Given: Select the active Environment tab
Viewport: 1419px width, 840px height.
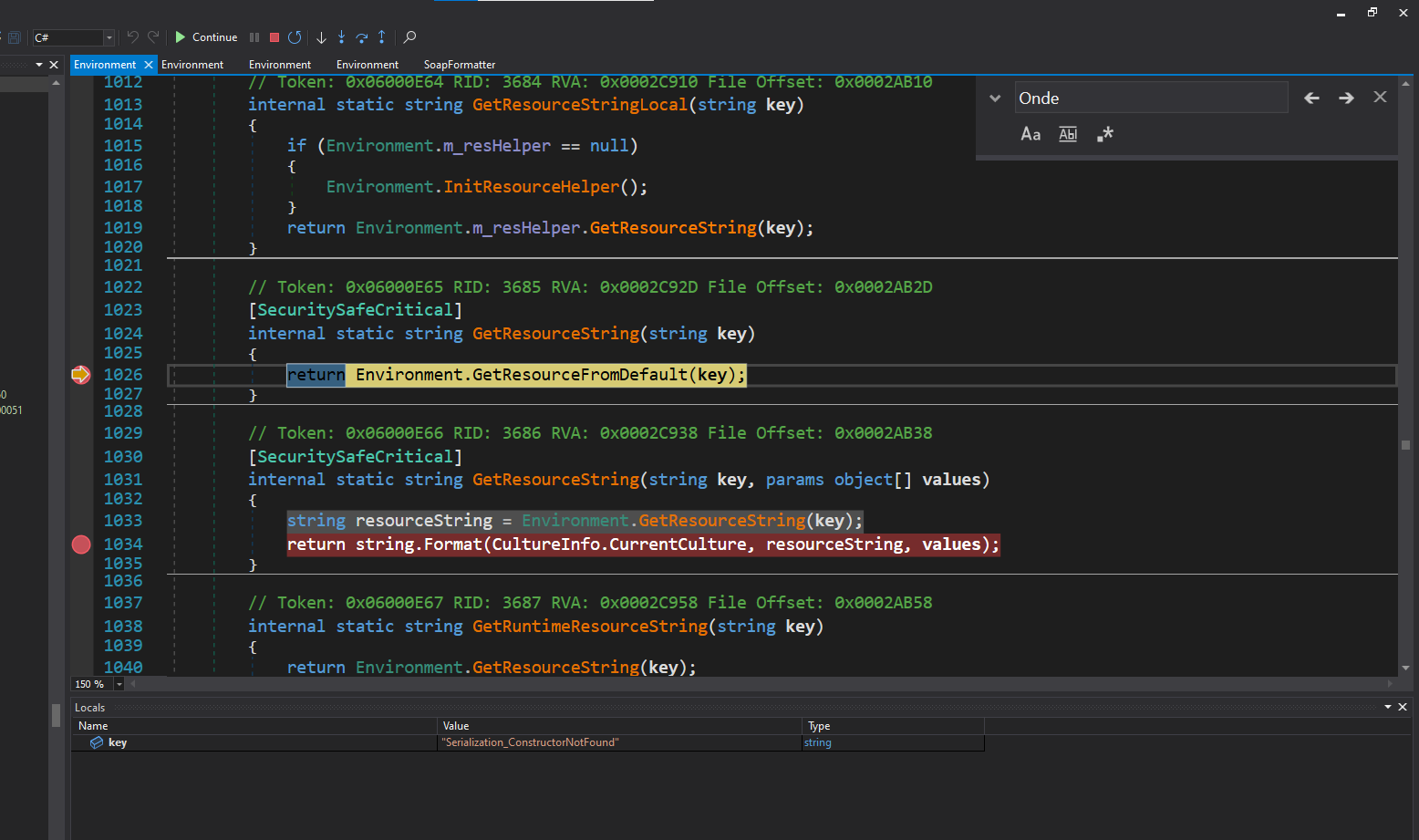Looking at the screenshot, I should [x=105, y=65].
